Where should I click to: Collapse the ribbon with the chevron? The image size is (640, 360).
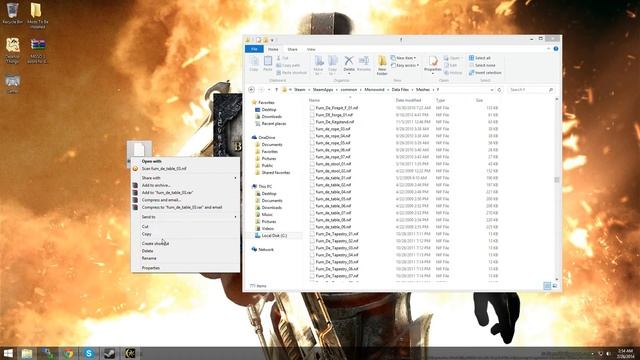coord(548,49)
